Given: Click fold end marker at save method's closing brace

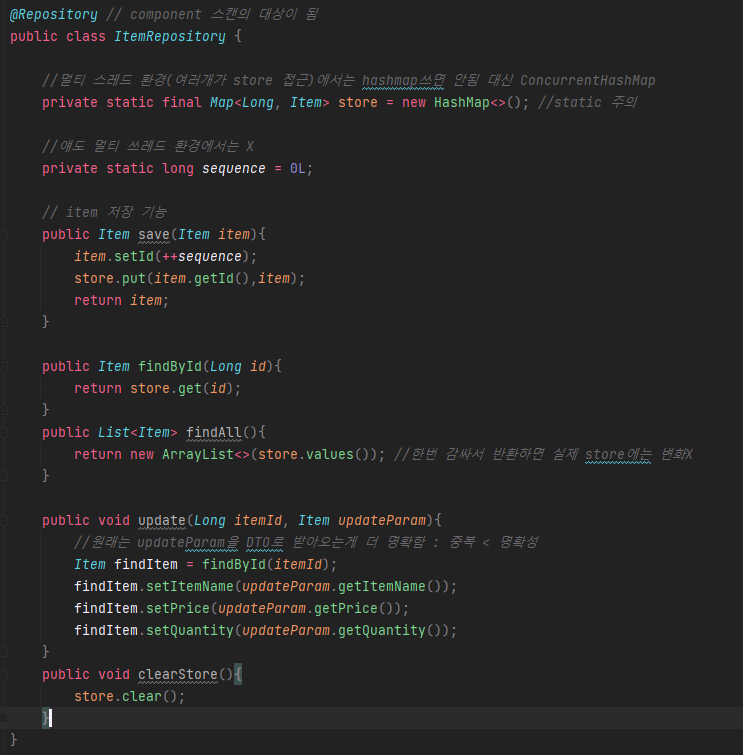Looking at the screenshot, I should [5, 322].
